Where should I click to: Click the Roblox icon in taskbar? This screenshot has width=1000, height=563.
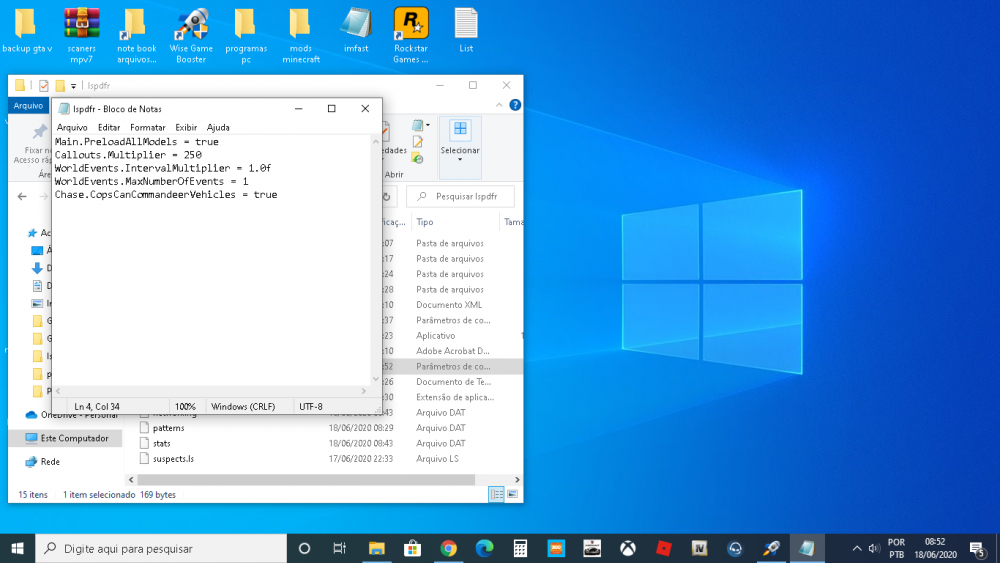[663, 548]
